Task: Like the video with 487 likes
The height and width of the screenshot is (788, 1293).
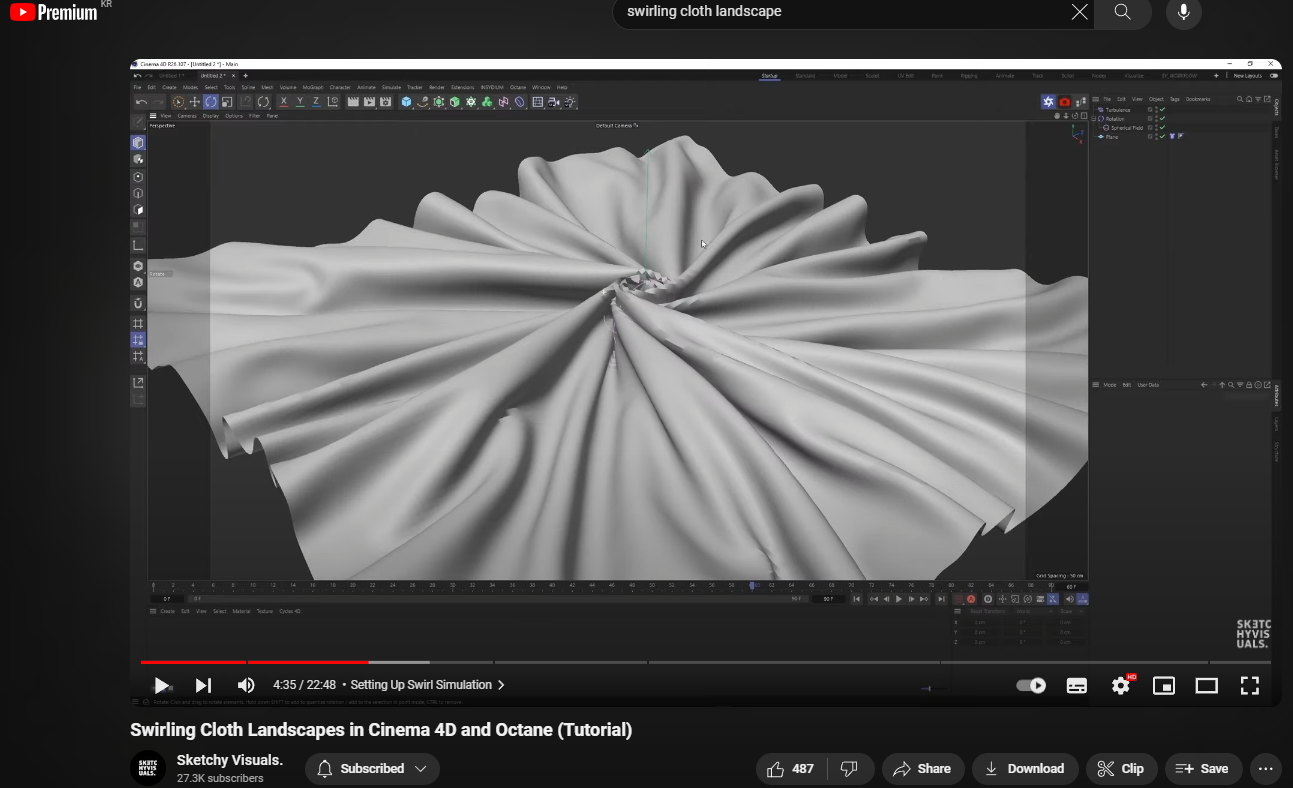Action: (790, 769)
